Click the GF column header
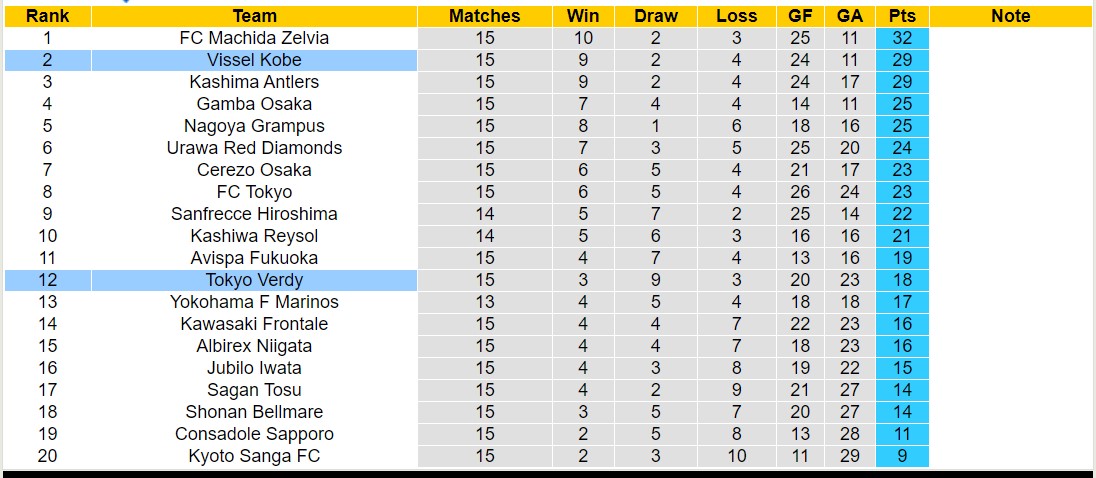 (800, 16)
